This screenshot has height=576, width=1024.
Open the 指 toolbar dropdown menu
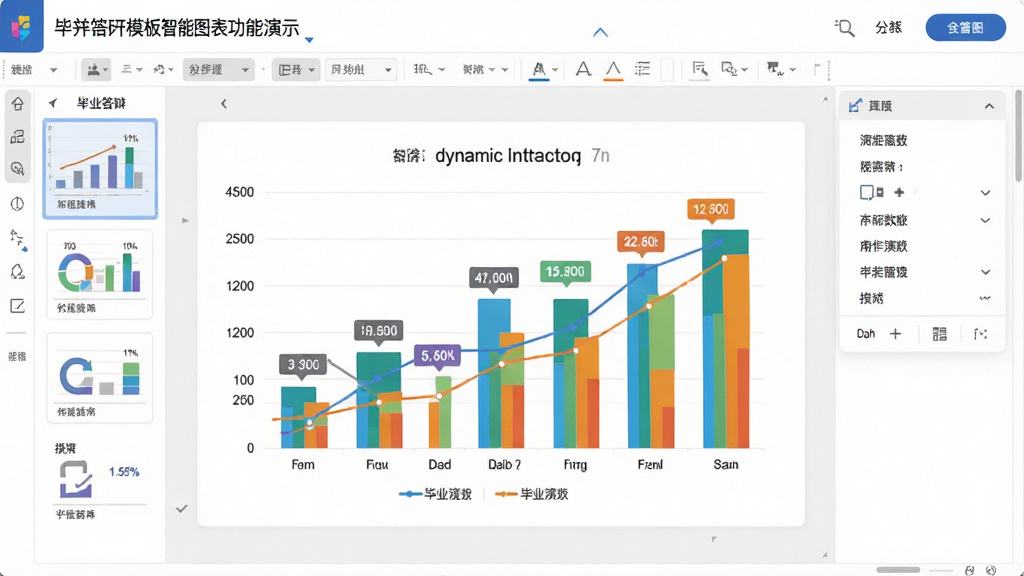pyautogui.click(x=428, y=69)
